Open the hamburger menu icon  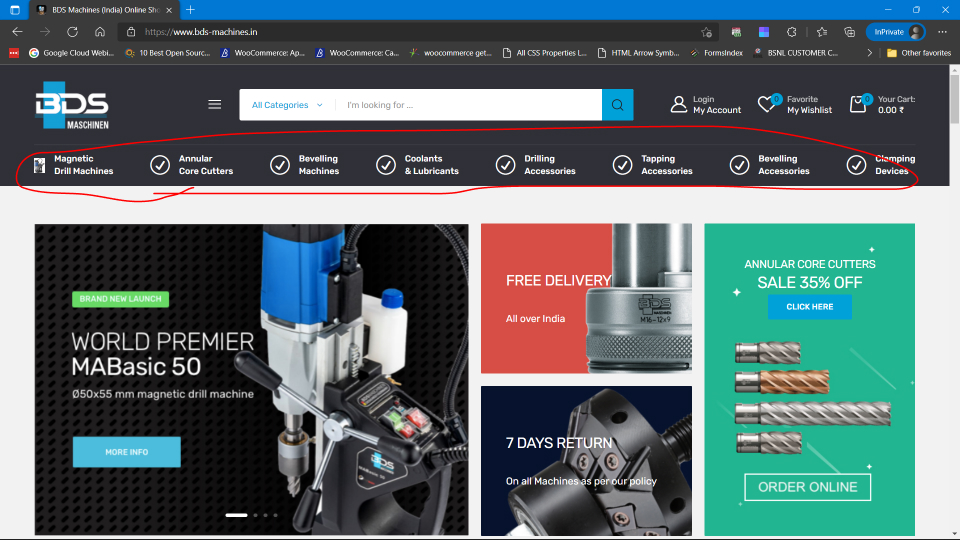(x=215, y=105)
